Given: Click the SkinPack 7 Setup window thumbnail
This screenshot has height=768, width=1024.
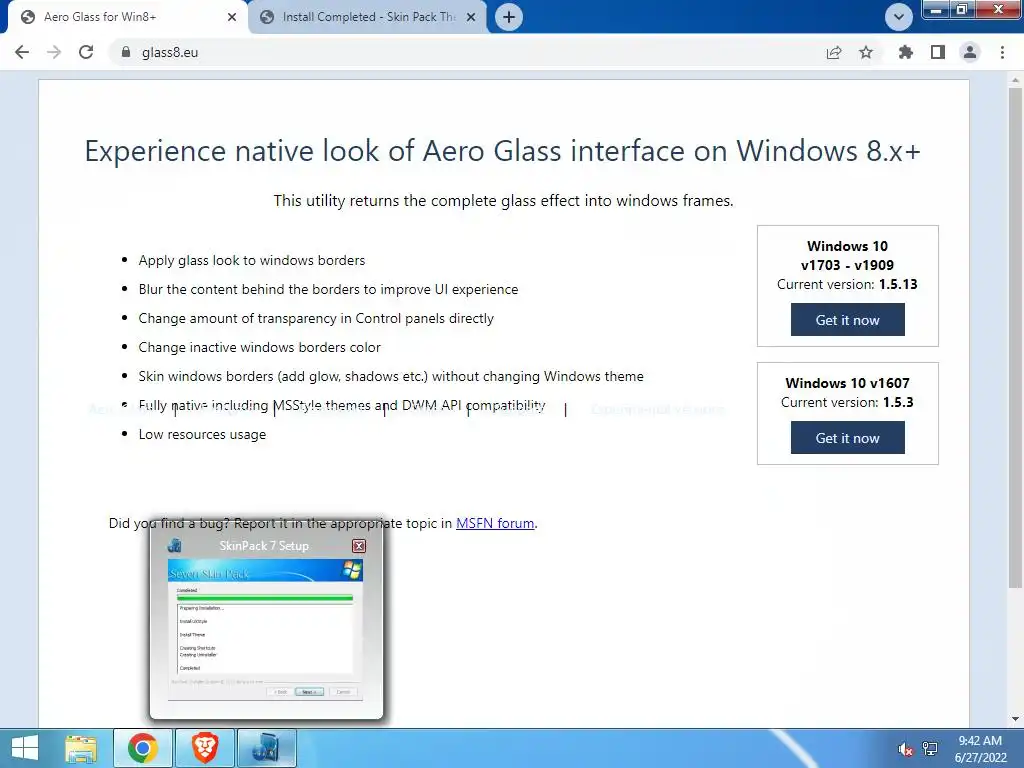Looking at the screenshot, I should pos(265,630).
